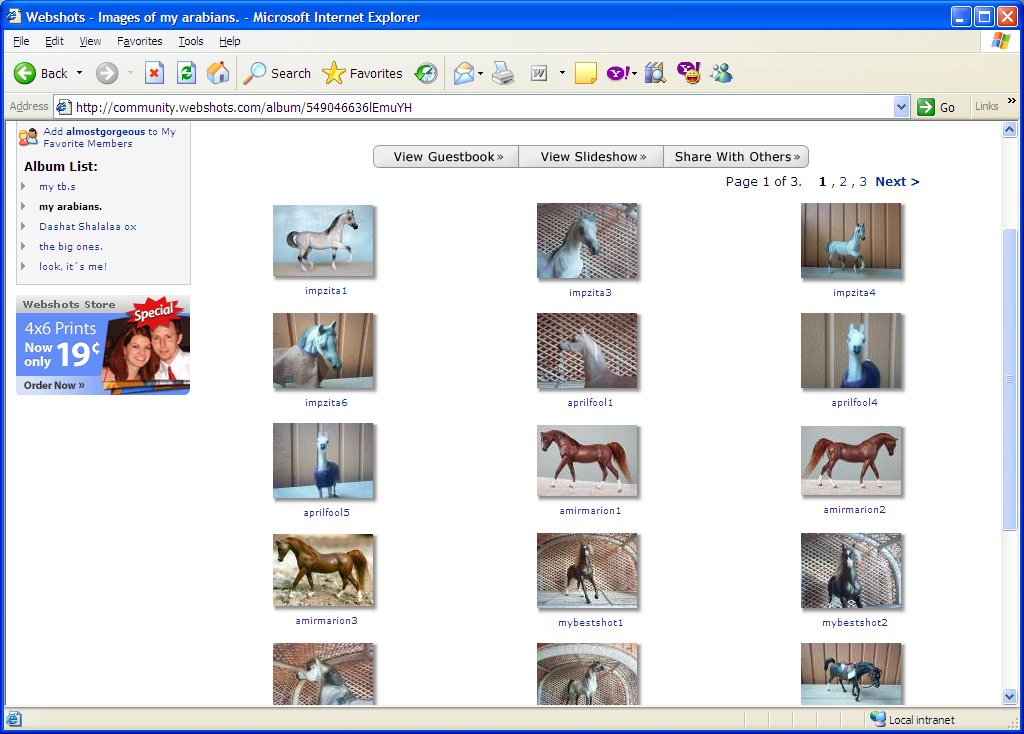Click the Research books icon
1024x734 pixels.
click(655, 73)
